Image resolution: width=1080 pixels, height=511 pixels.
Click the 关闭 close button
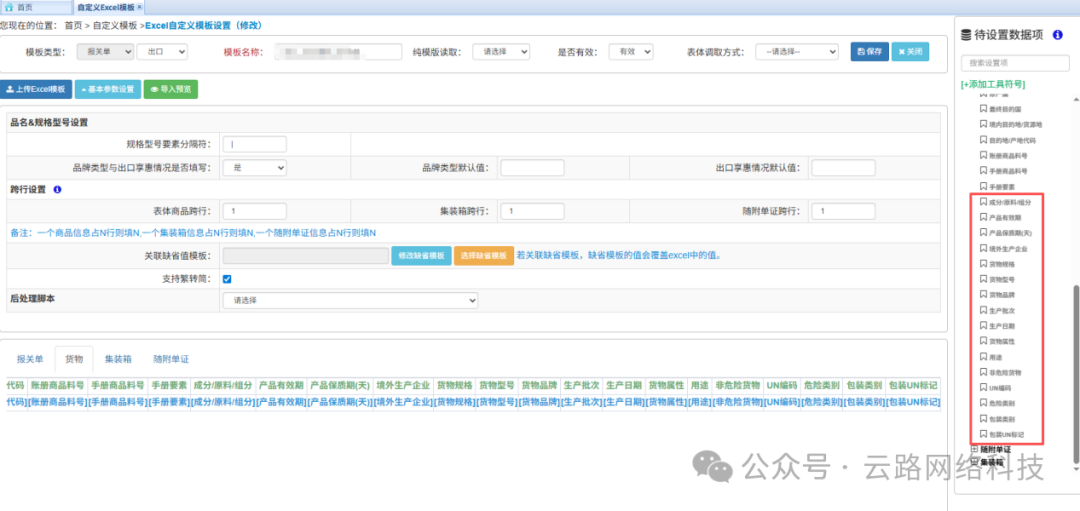pos(910,52)
